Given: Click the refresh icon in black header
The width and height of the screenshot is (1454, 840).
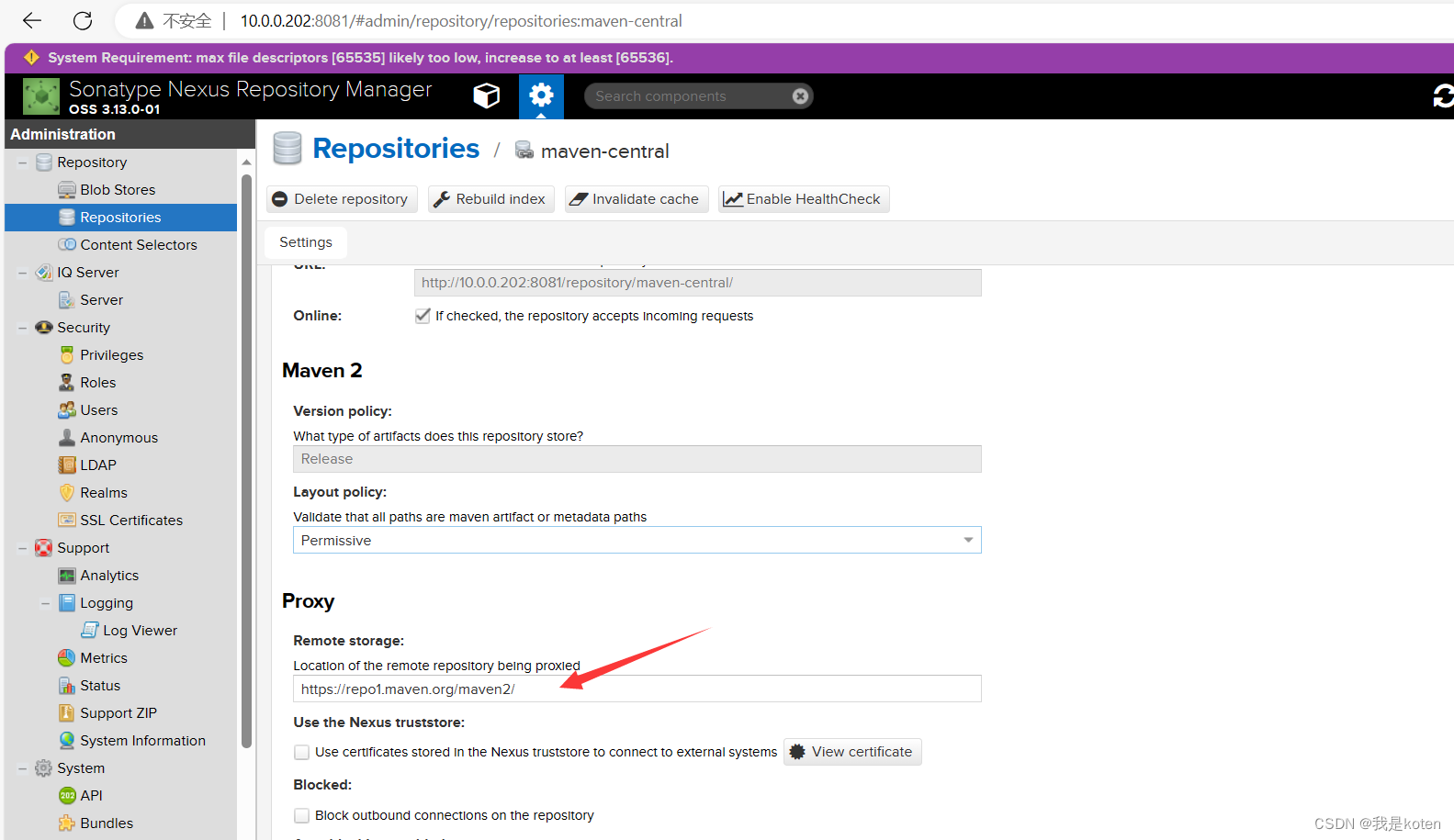Looking at the screenshot, I should coord(1442,95).
